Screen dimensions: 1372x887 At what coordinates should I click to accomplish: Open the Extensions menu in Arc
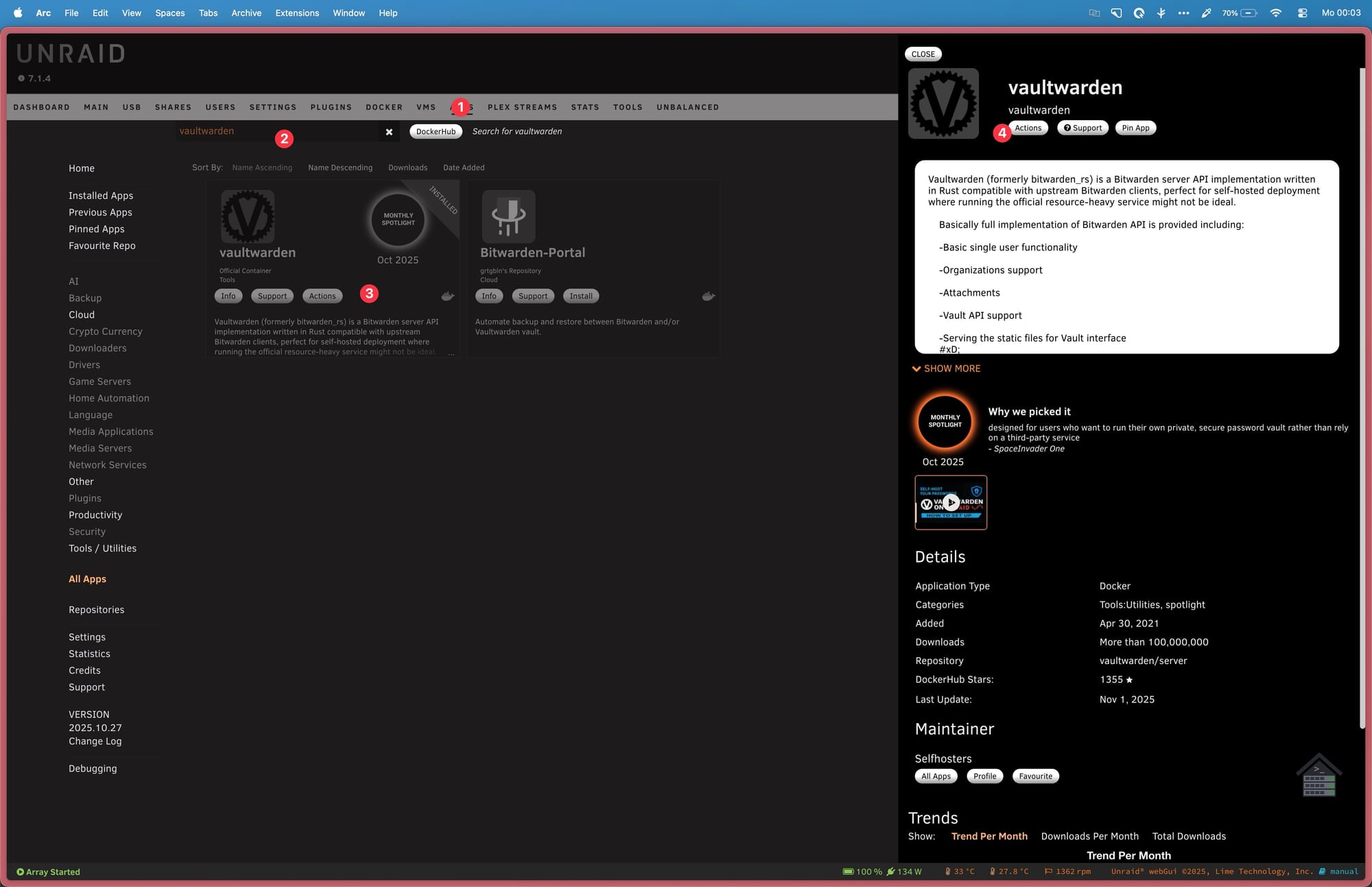pos(297,13)
